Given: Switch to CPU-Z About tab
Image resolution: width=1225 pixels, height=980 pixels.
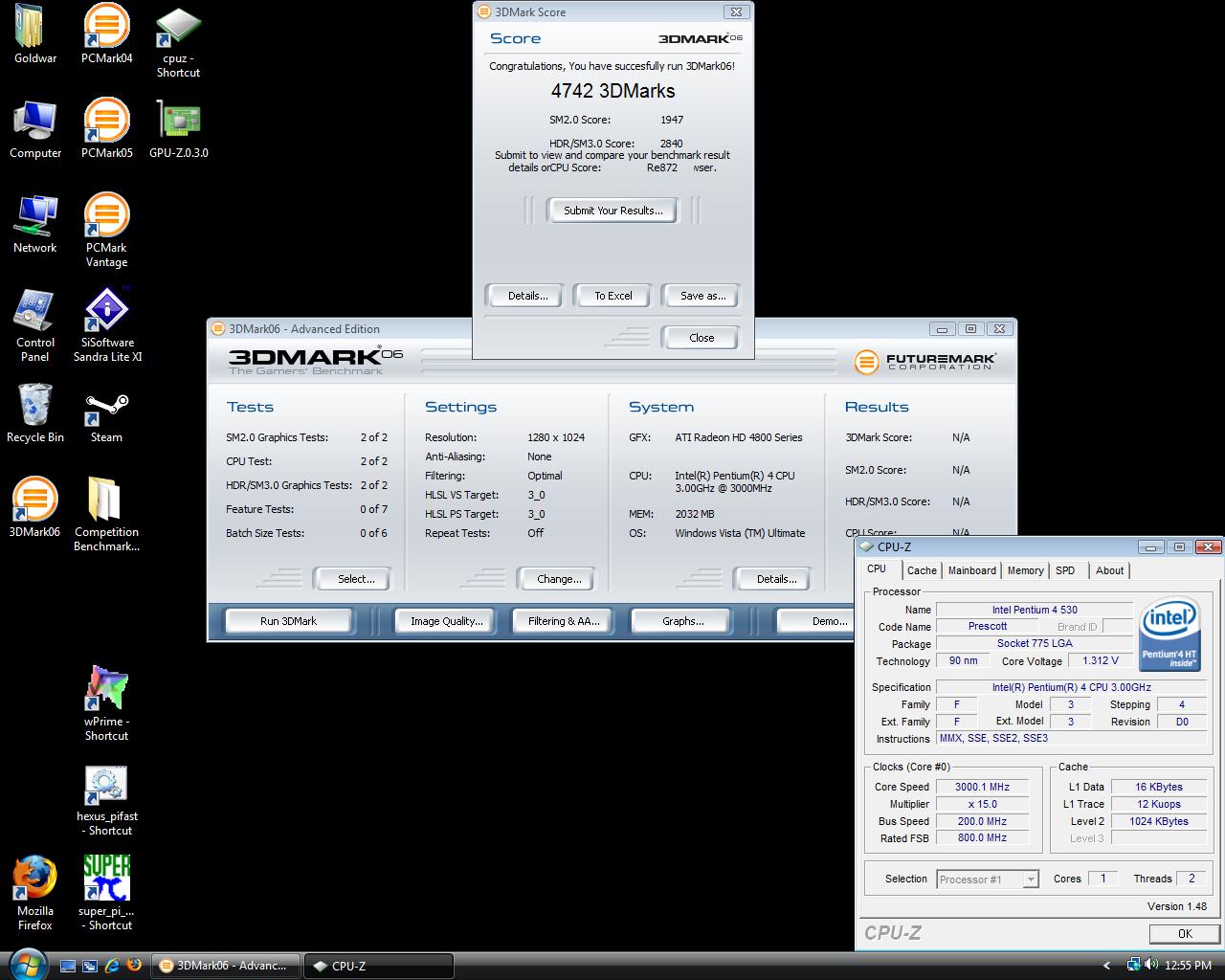Looking at the screenshot, I should coord(1109,570).
